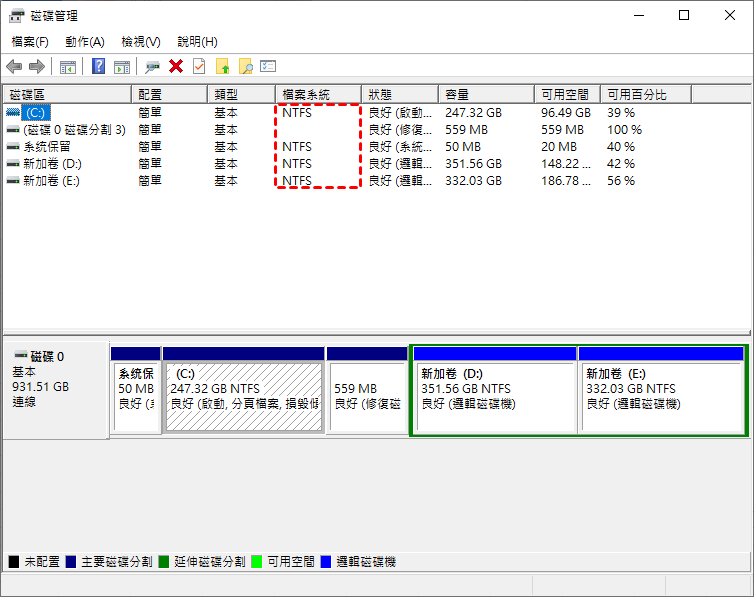Click the drive icon beside 新加卷 (E:) row
This screenshot has width=754, height=597.
13,181
